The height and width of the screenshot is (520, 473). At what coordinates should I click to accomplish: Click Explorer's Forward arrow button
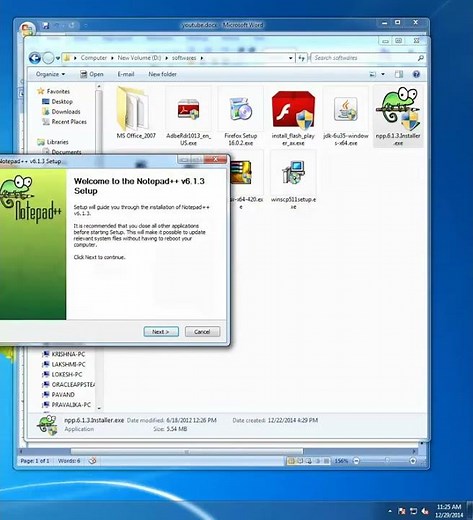(48, 58)
